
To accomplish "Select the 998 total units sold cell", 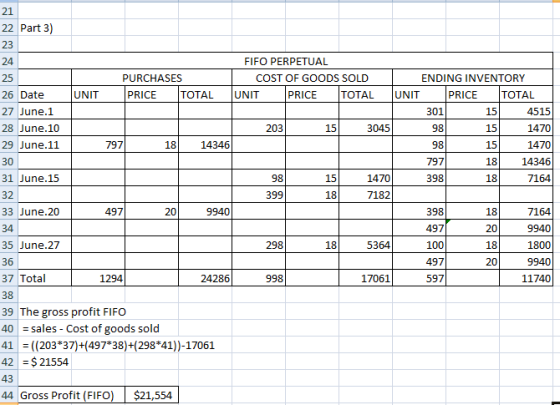I will [259, 278].
